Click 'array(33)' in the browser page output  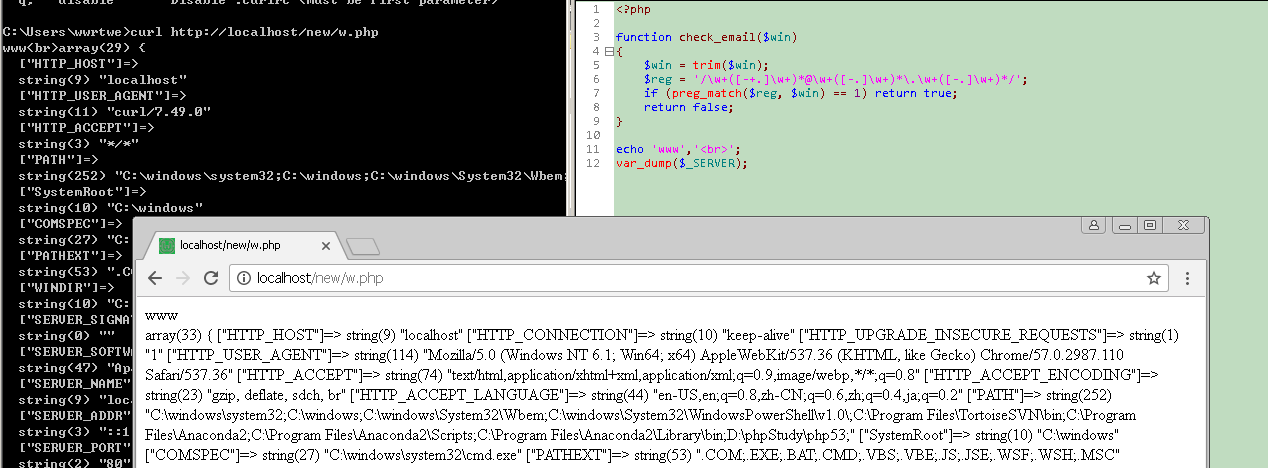tap(172, 334)
